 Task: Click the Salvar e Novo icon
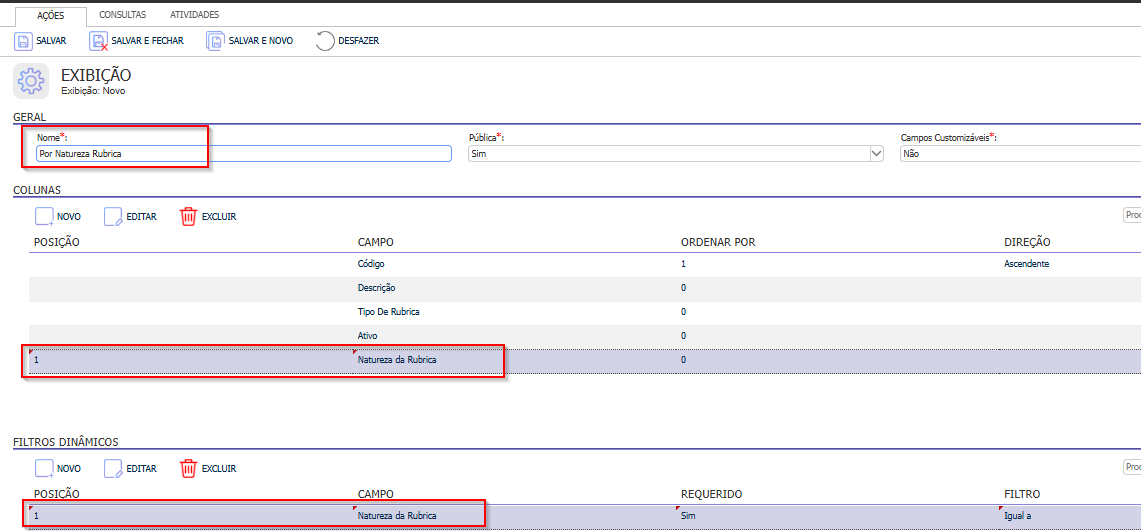[215, 41]
